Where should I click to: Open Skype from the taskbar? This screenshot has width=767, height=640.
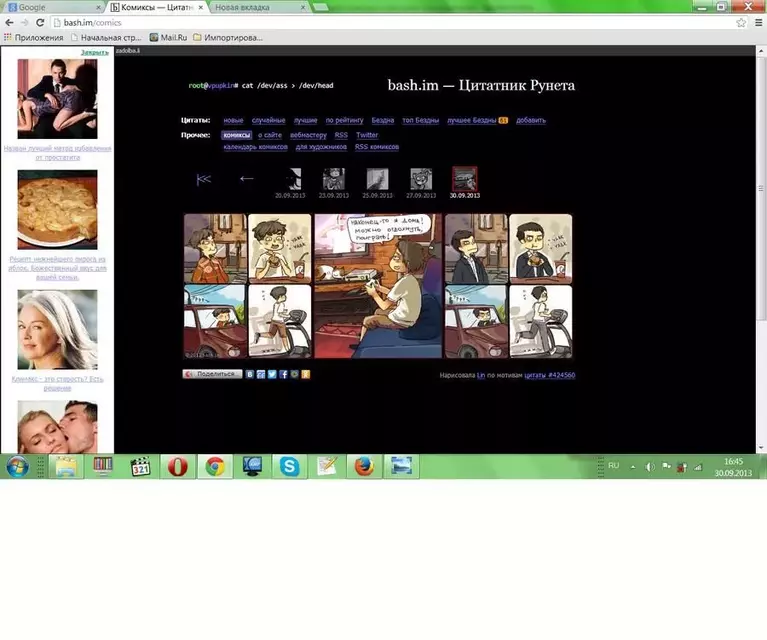tap(289, 466)
